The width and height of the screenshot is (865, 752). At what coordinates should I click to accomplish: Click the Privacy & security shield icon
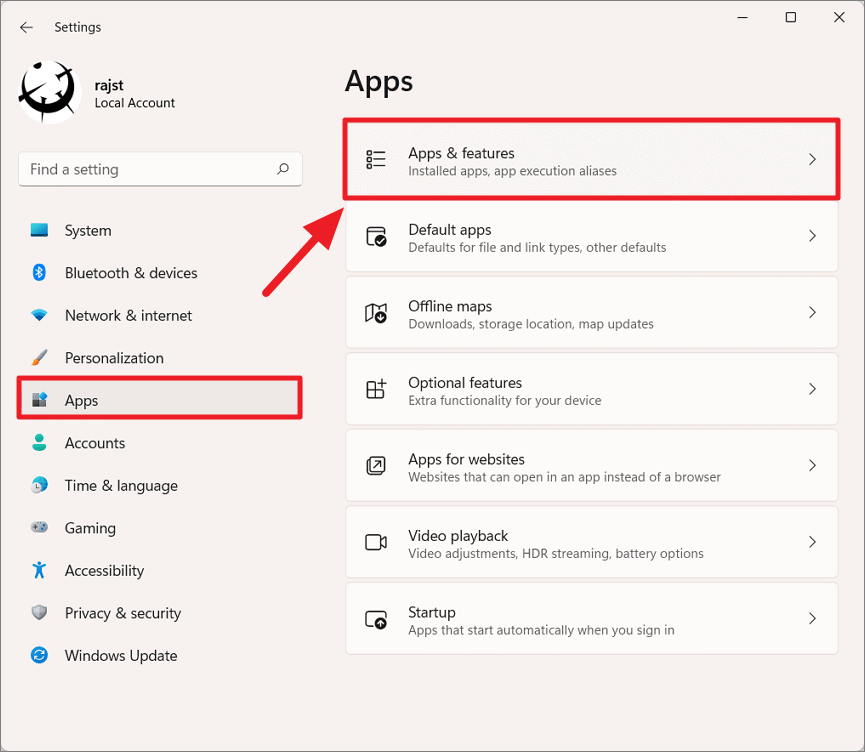39,612
